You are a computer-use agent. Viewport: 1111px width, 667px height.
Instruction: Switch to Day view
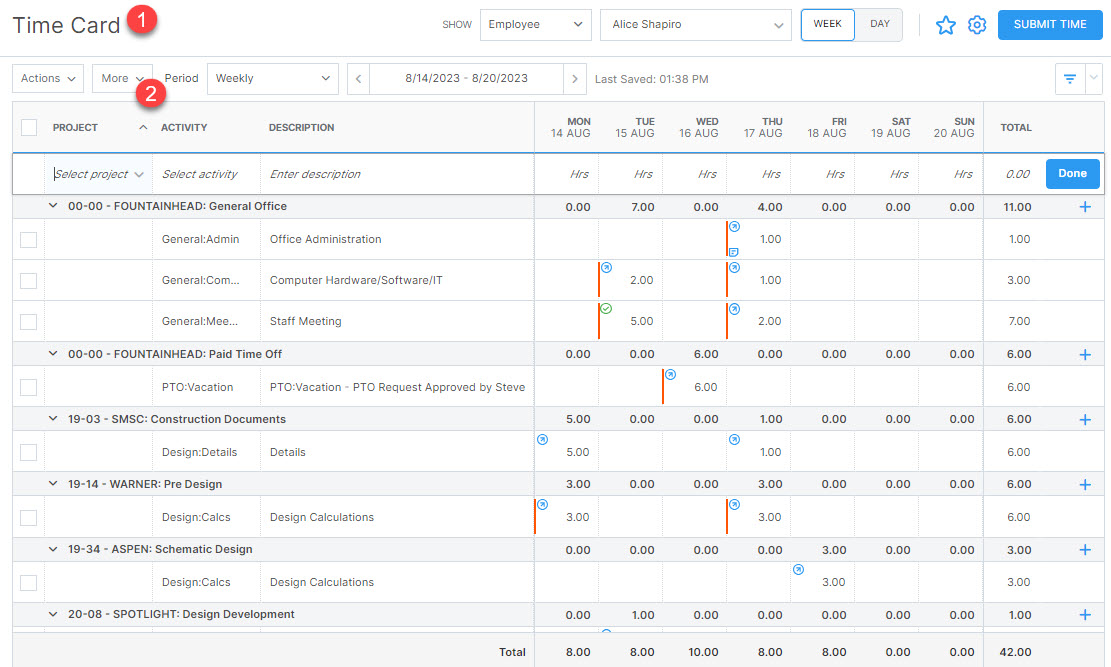879,24
